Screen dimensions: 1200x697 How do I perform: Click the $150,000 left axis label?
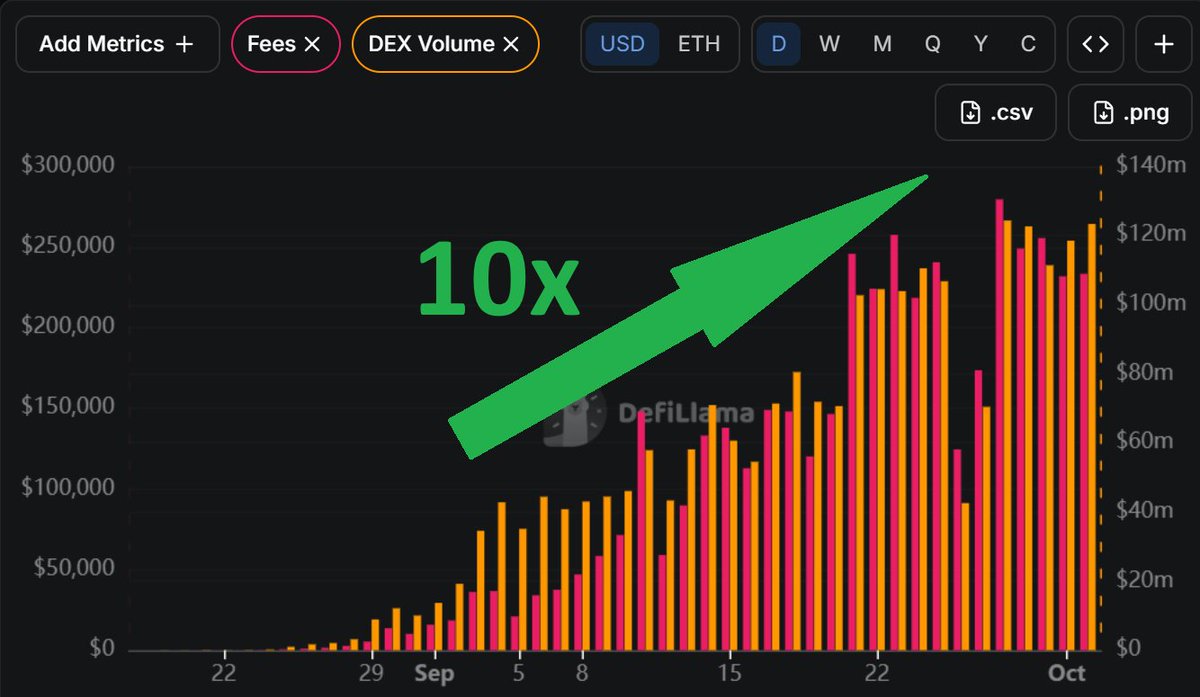click(x=67, y=407)
